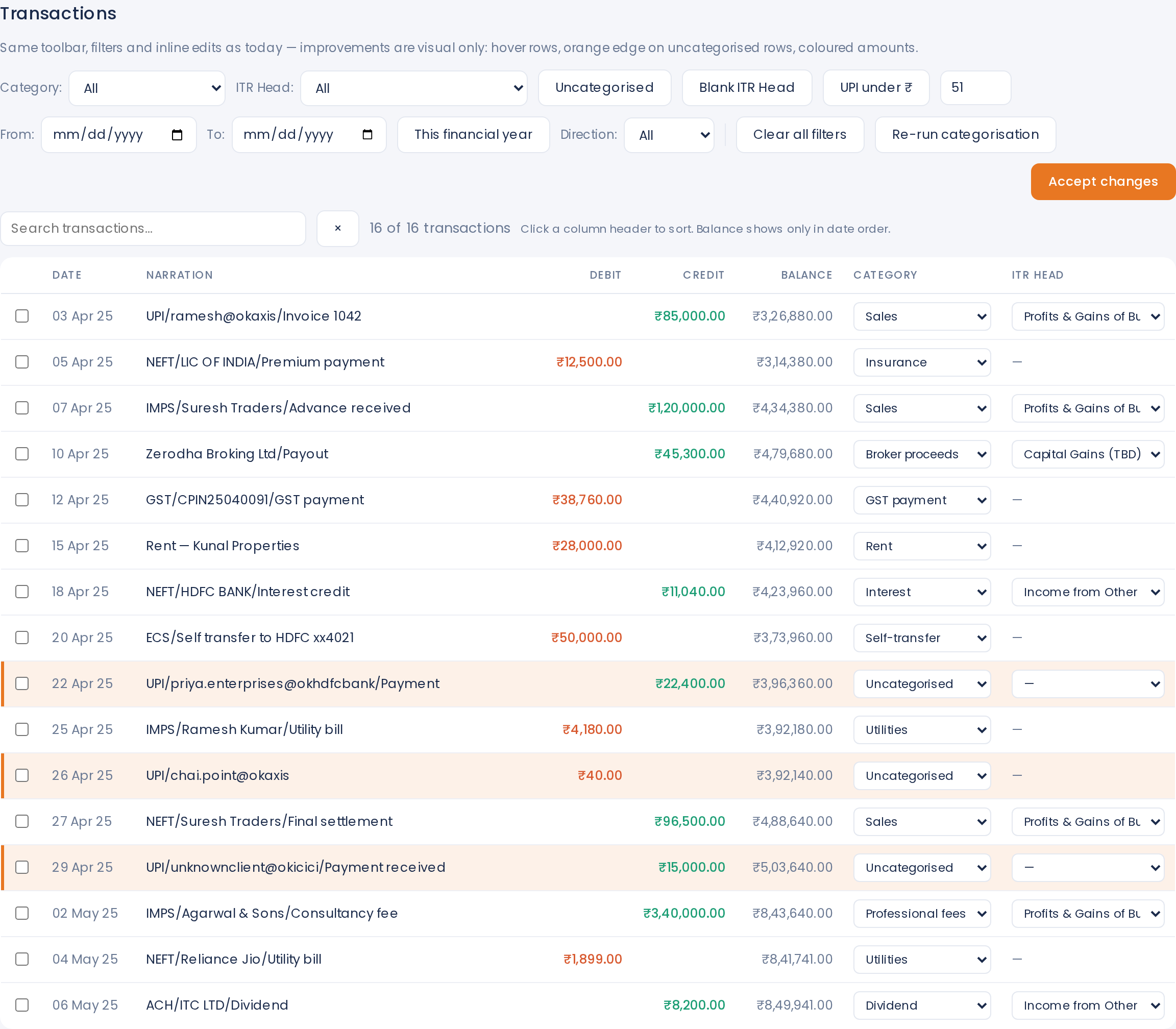Click the From date input field
The height and width of the screenshot is (1029, 1176).
119,135
